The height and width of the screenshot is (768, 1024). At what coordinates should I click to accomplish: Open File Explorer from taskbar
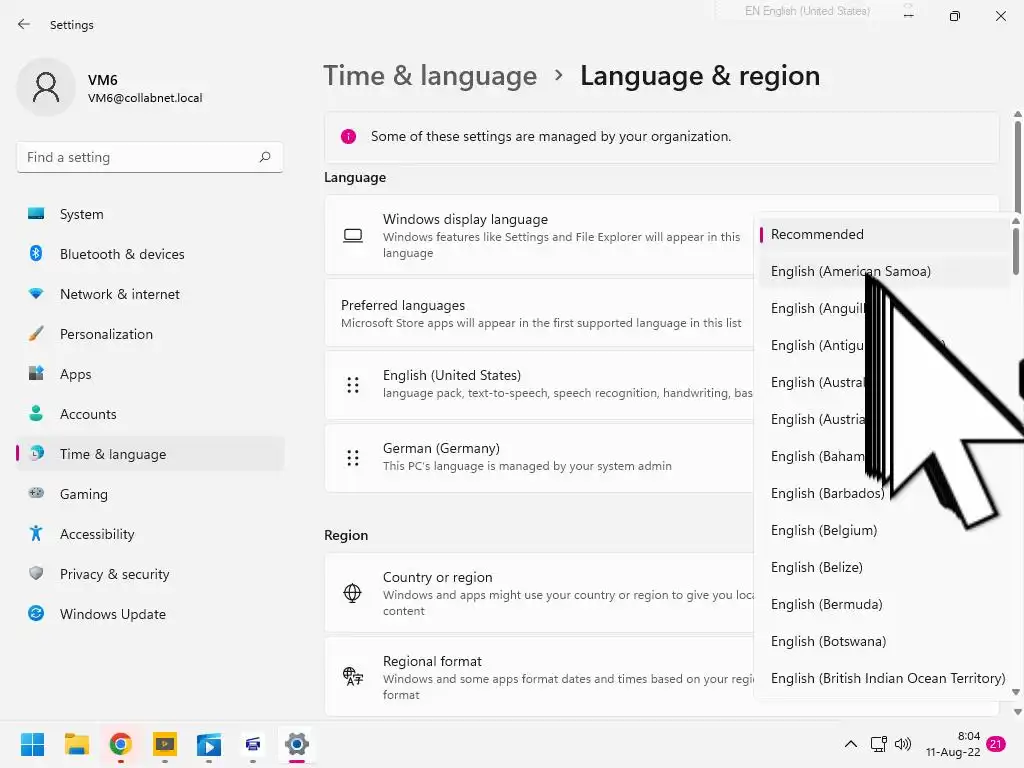76,744
